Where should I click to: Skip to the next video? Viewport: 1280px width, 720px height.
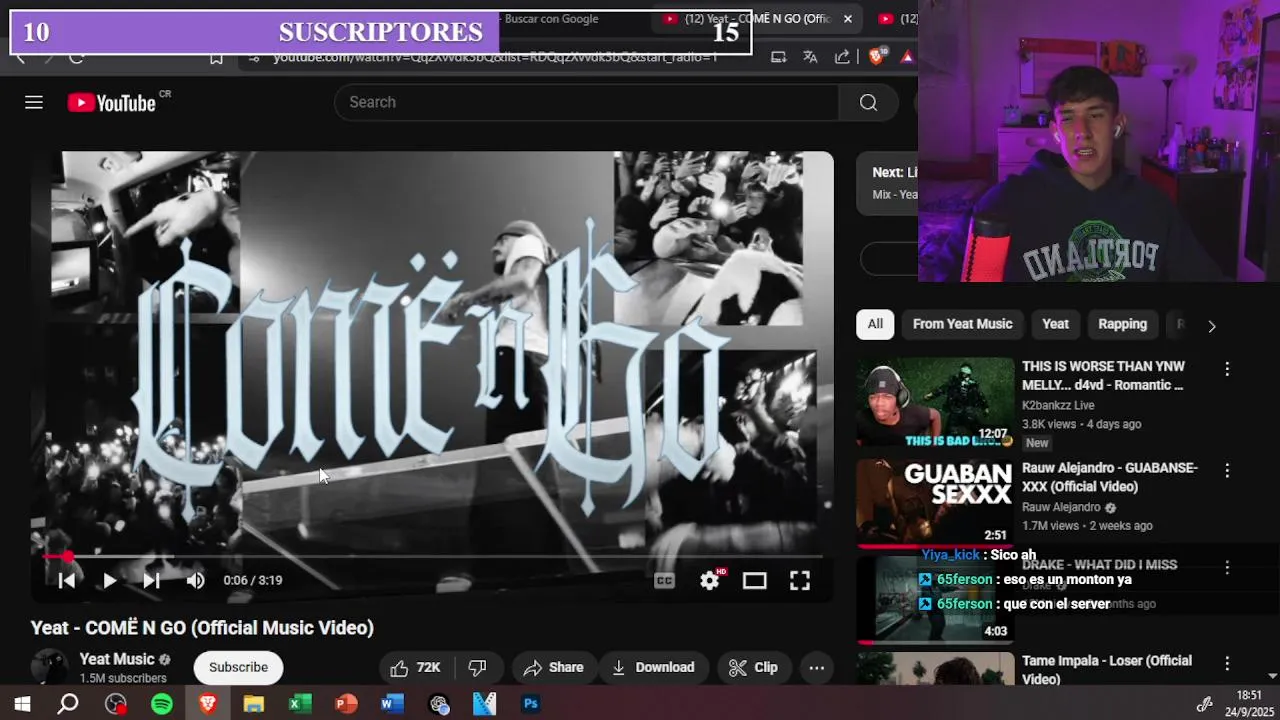coord(151,580)
